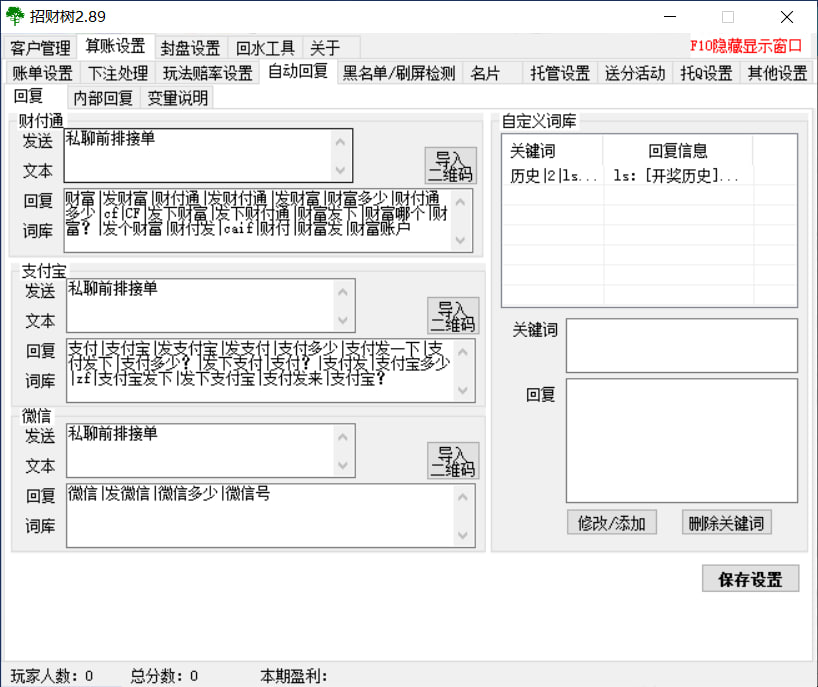Viewport: 818px width, 687px height.
Task: Click 导入二维码 button in 财付通 section
Action: tap(450, 166)
